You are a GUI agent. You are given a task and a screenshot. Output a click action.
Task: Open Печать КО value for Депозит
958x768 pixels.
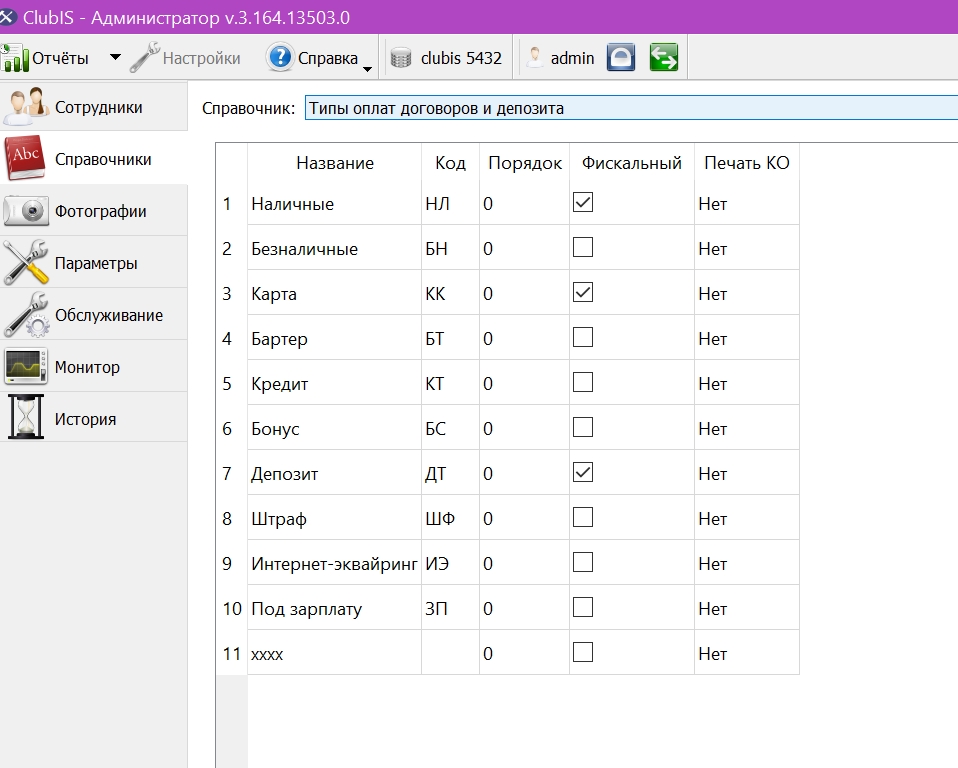[x=747, y=472]
